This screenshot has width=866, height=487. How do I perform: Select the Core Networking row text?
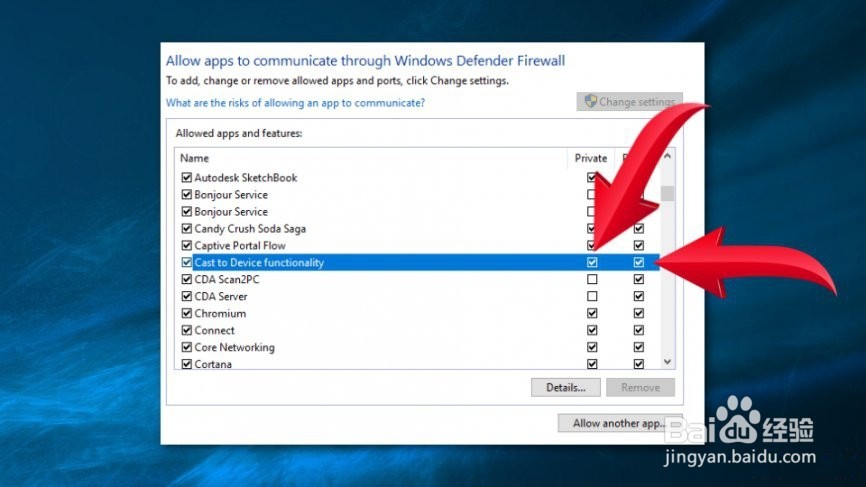point(234,347)
